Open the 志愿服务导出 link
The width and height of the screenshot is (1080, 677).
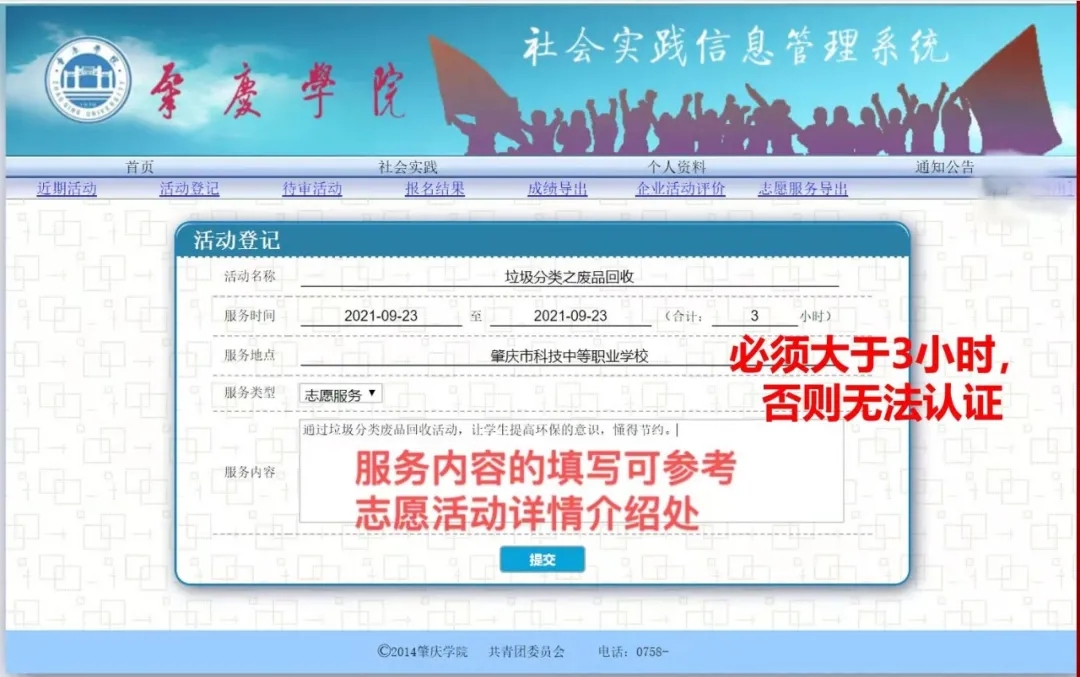click(803, 188)
